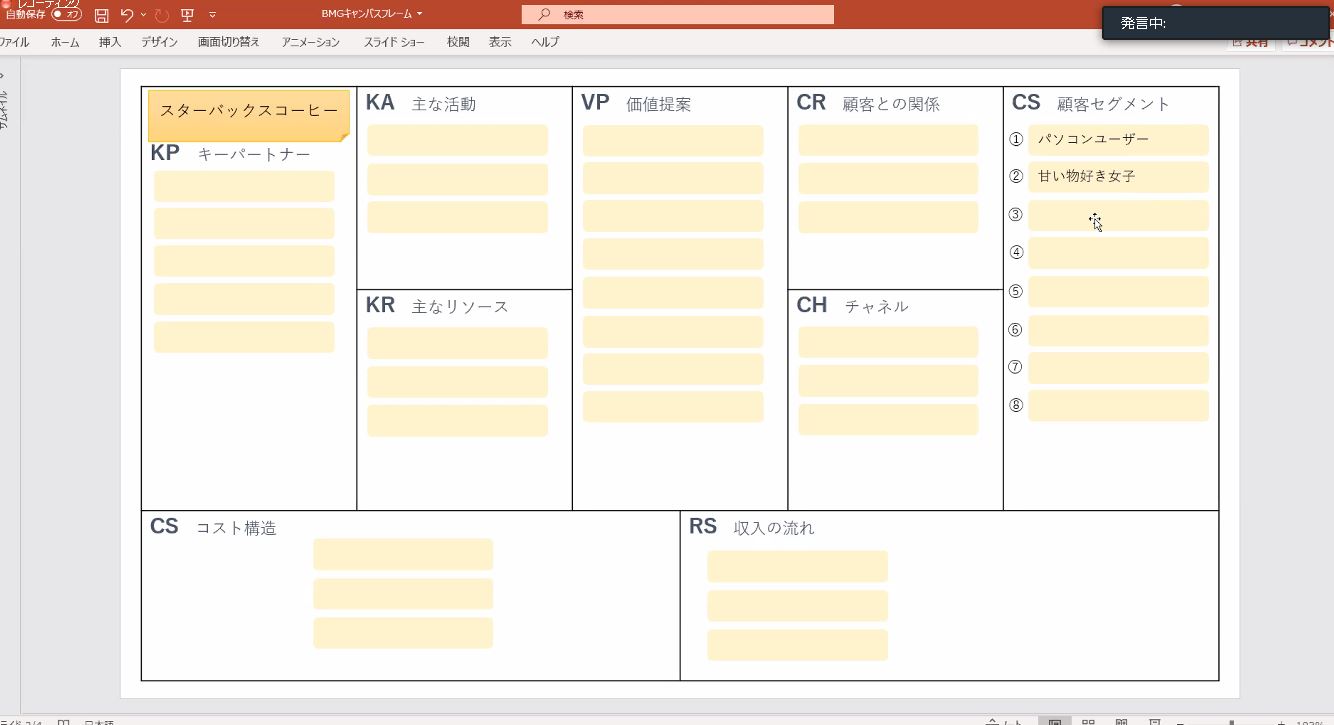The image size is (1334, 725).
Task: Open the 挿入 ribbon tab
Action: pos(110,42)
